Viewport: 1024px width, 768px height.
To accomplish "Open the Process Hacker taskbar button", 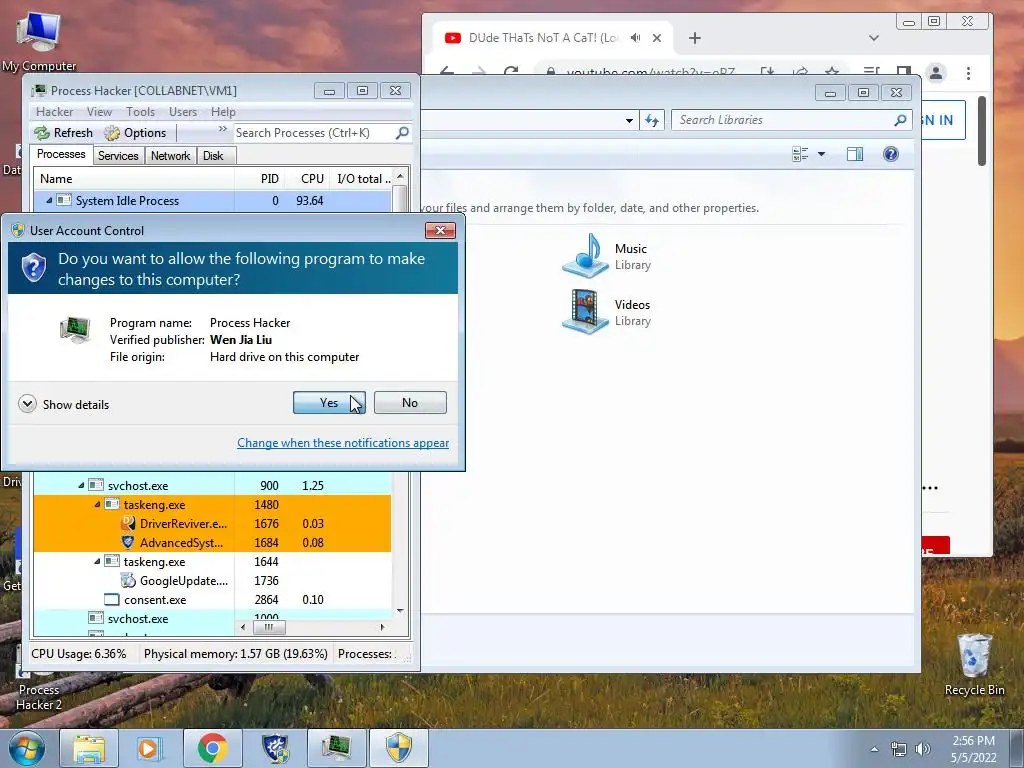I will pyautogui.click(x=336, y=748).
